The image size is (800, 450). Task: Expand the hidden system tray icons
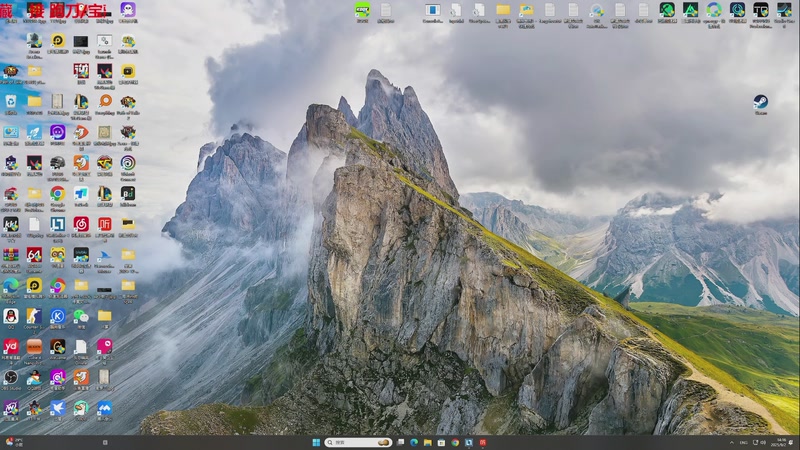tap(732, 442)
